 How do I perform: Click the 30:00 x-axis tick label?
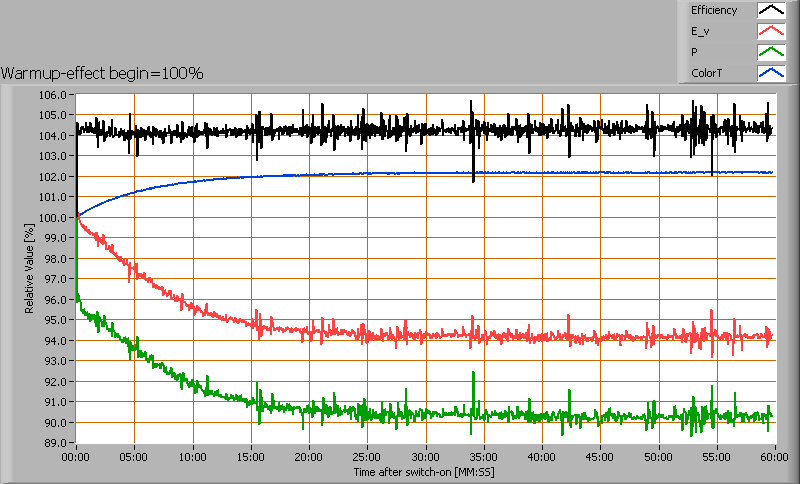point(425,457)
